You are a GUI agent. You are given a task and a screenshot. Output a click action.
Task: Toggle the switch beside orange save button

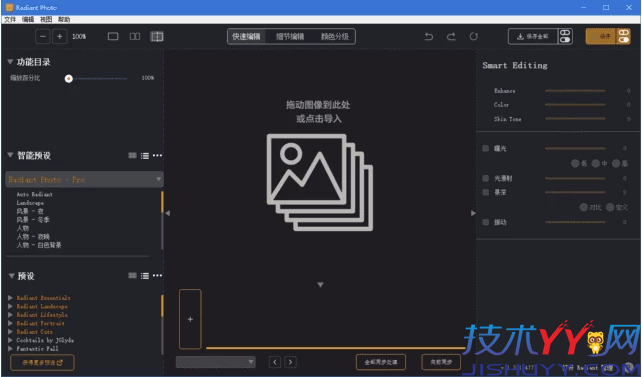[624, 36]
